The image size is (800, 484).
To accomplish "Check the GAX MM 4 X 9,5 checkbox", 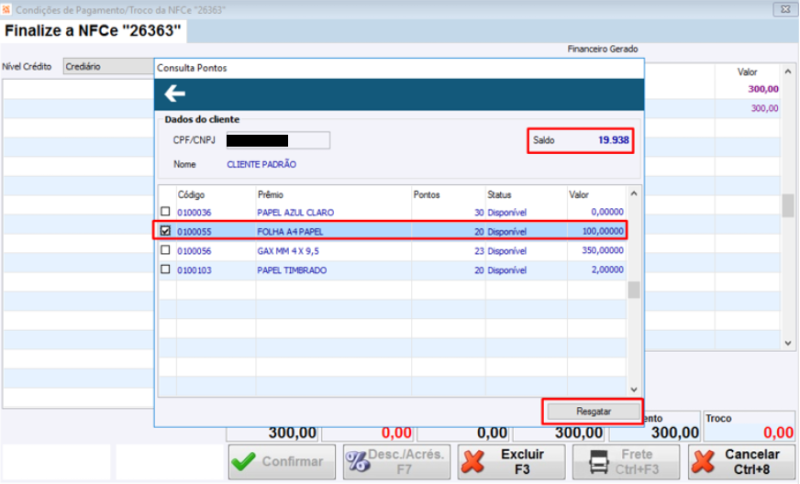I will pos(165,250).
